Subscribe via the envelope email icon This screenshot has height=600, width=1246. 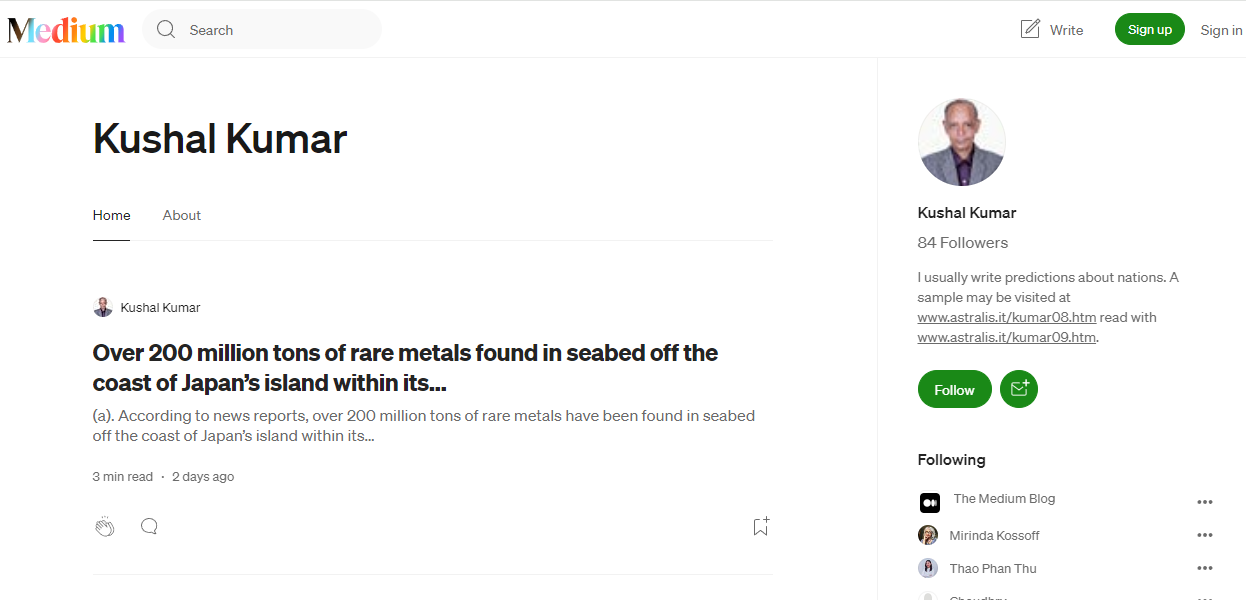coord(1019,389)
